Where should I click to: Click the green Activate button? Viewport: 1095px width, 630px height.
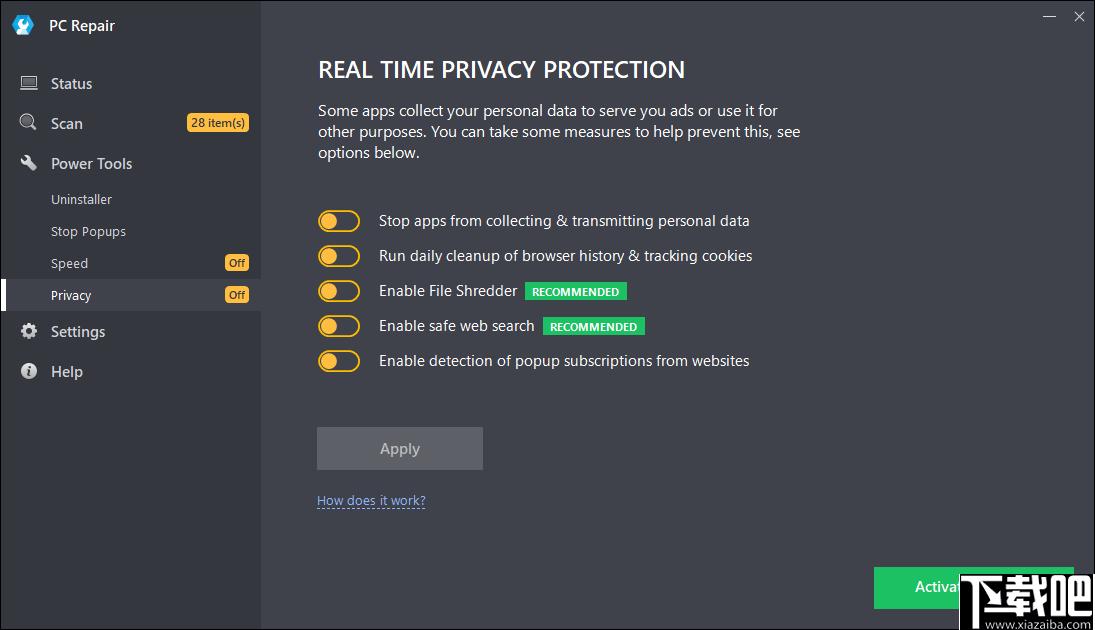point(918,587)
